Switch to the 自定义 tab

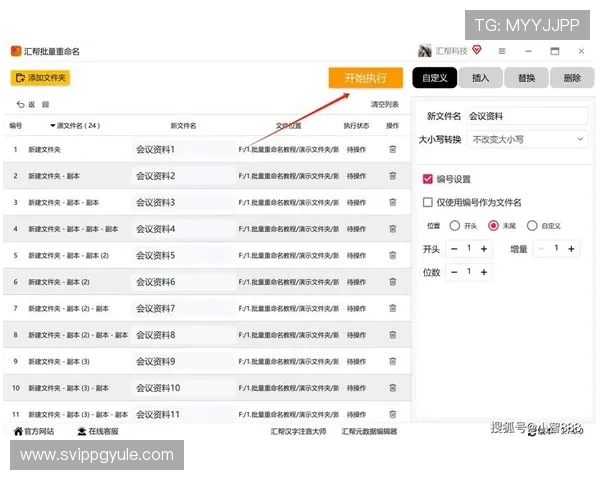tap(435, 78)
